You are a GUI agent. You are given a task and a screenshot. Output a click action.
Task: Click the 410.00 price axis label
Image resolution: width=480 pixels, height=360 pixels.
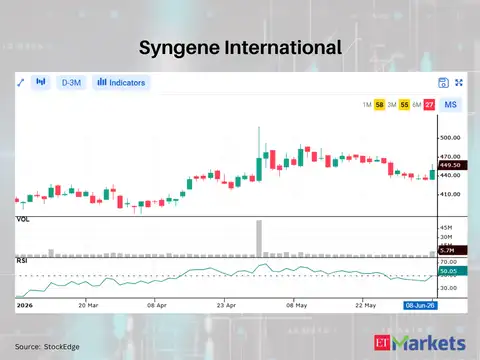450,194
